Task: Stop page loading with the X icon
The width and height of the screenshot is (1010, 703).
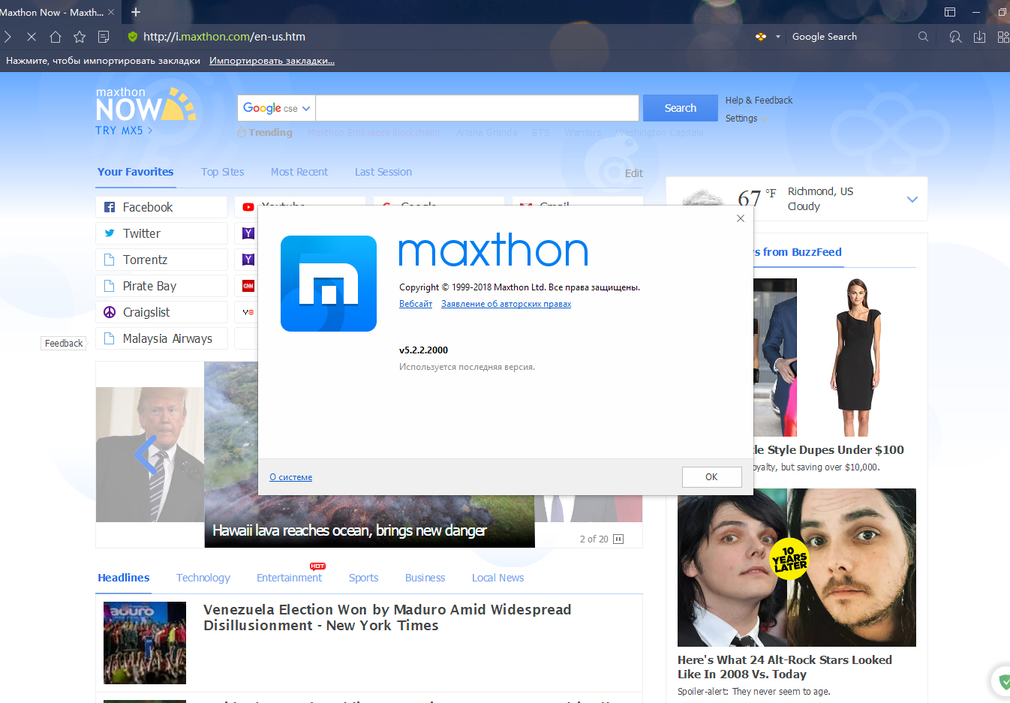Action: coord(31,37)
